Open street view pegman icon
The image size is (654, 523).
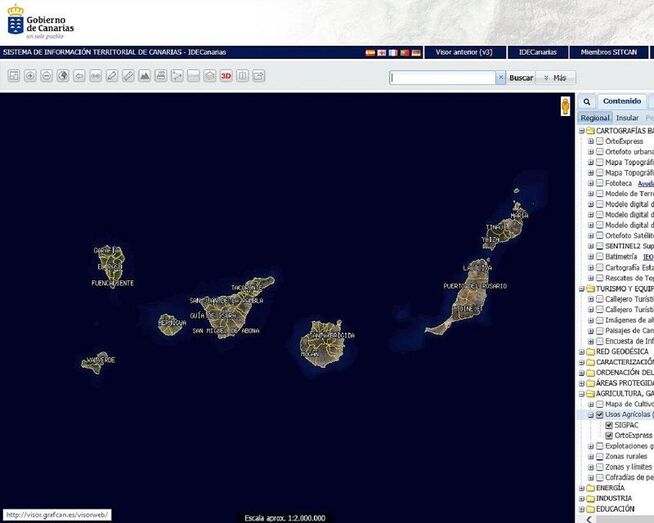565,104
